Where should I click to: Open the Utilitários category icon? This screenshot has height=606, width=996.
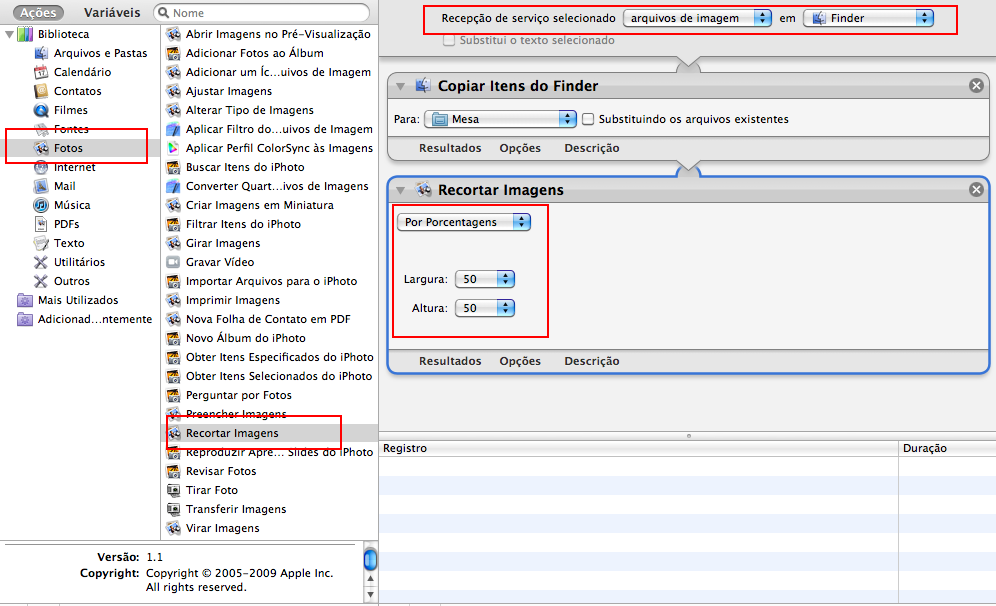pos(41,262)
